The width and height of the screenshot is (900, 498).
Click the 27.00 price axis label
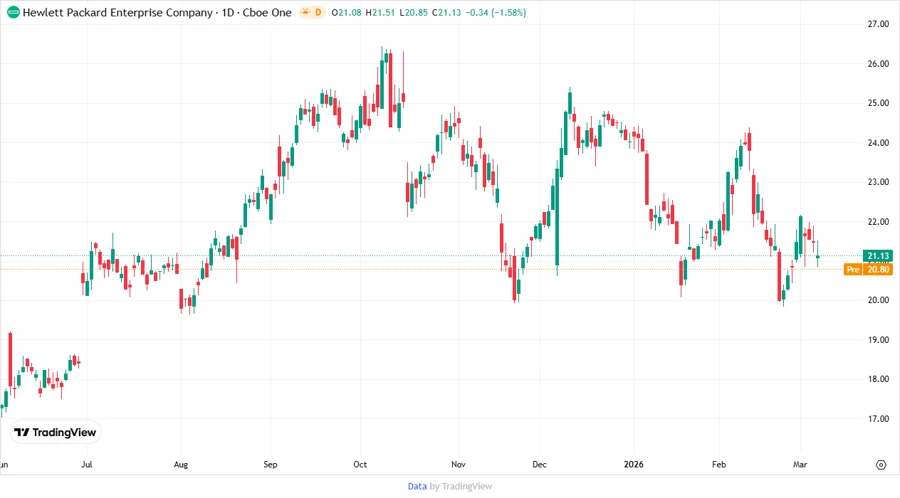(x=878, y=24)
